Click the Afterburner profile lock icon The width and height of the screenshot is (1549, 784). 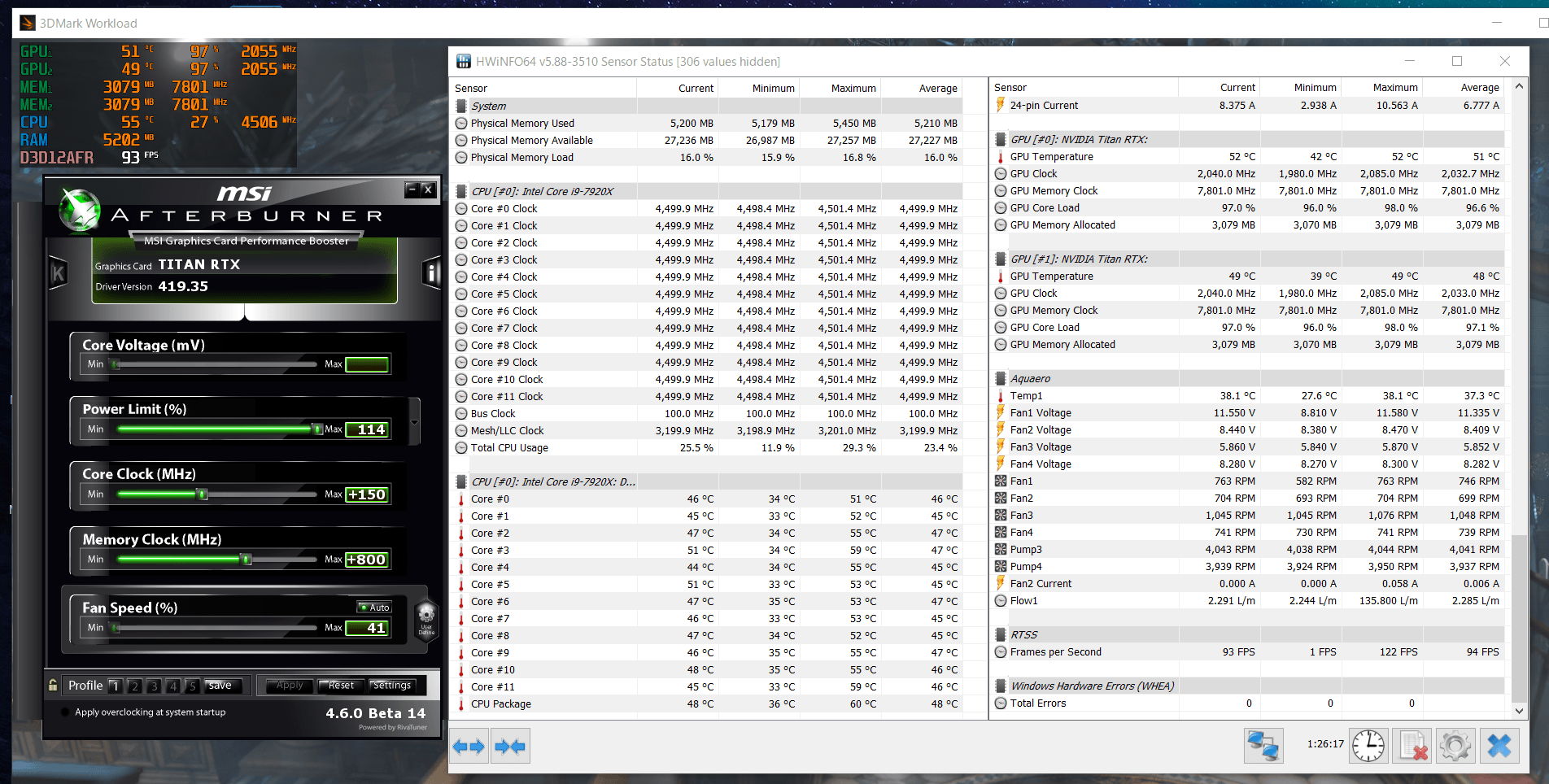point(53,686)
